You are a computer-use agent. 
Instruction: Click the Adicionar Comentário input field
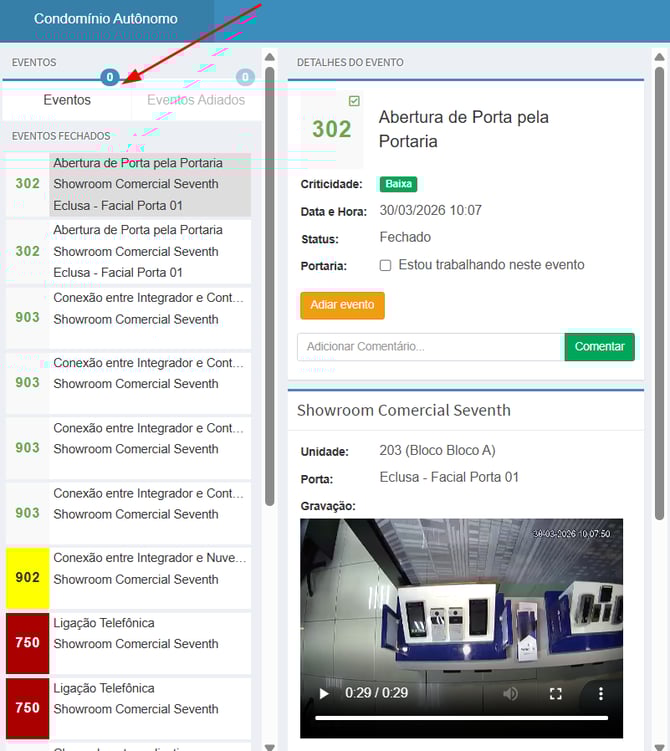pyautogui.click(x=430, y=347)
